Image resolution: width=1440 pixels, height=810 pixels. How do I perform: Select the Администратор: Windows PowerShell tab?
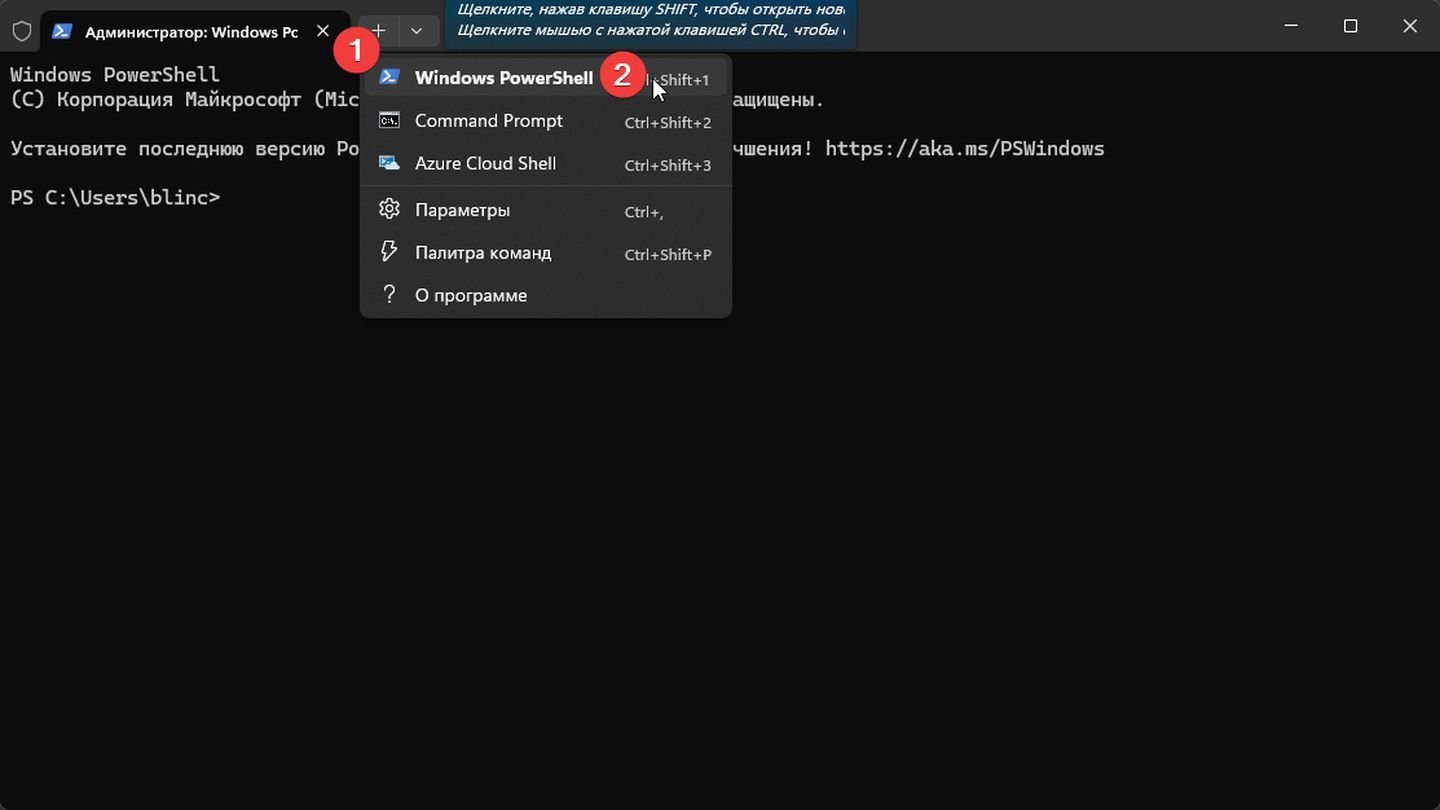pyautogui.click(x=195, y=31)
